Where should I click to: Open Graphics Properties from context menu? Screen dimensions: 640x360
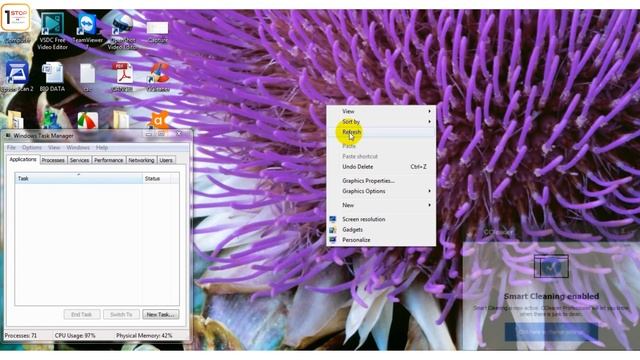click(x=381, y=180)
